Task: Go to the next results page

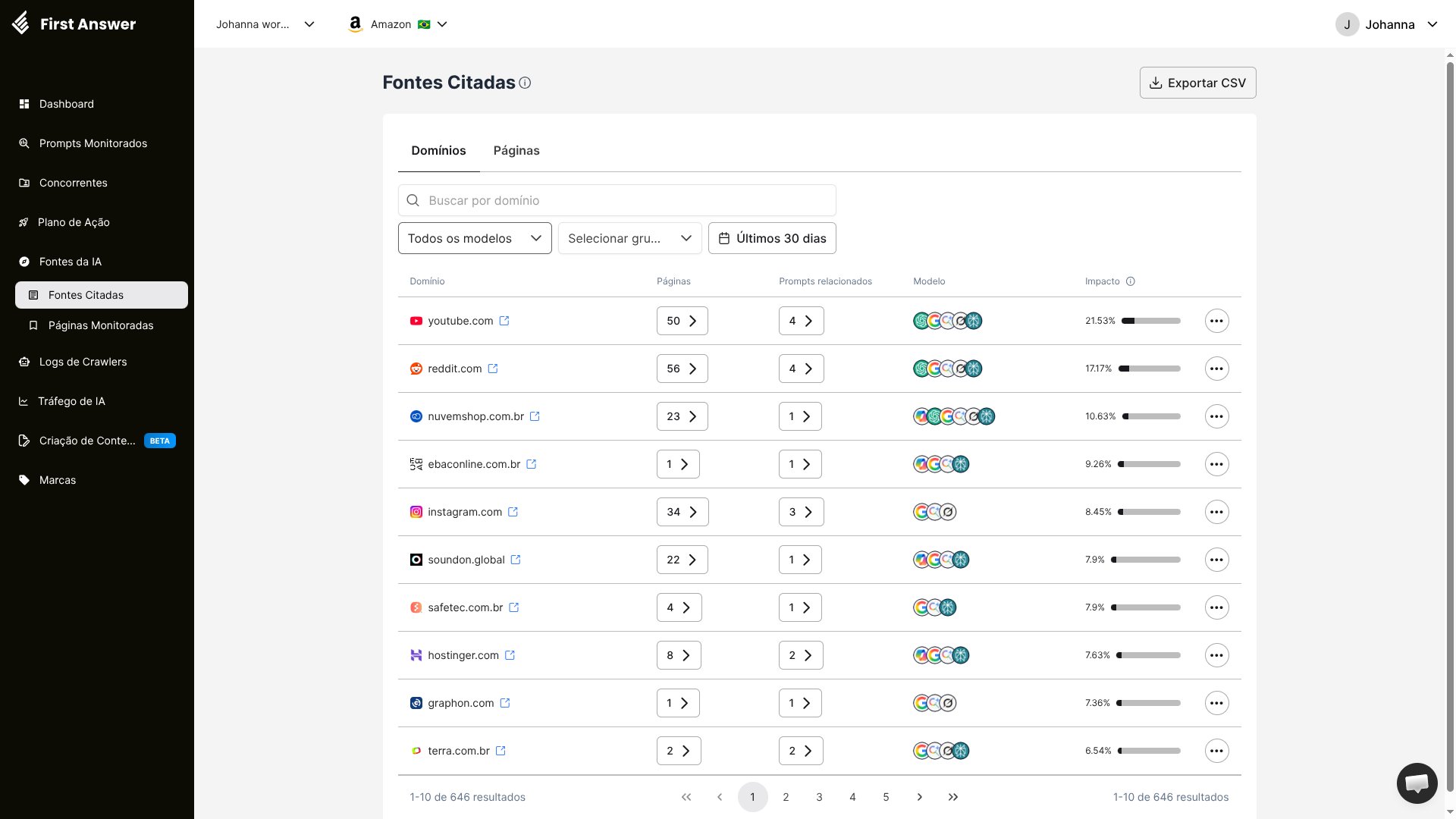Action: pyautogui.click(x=920, y=797)
